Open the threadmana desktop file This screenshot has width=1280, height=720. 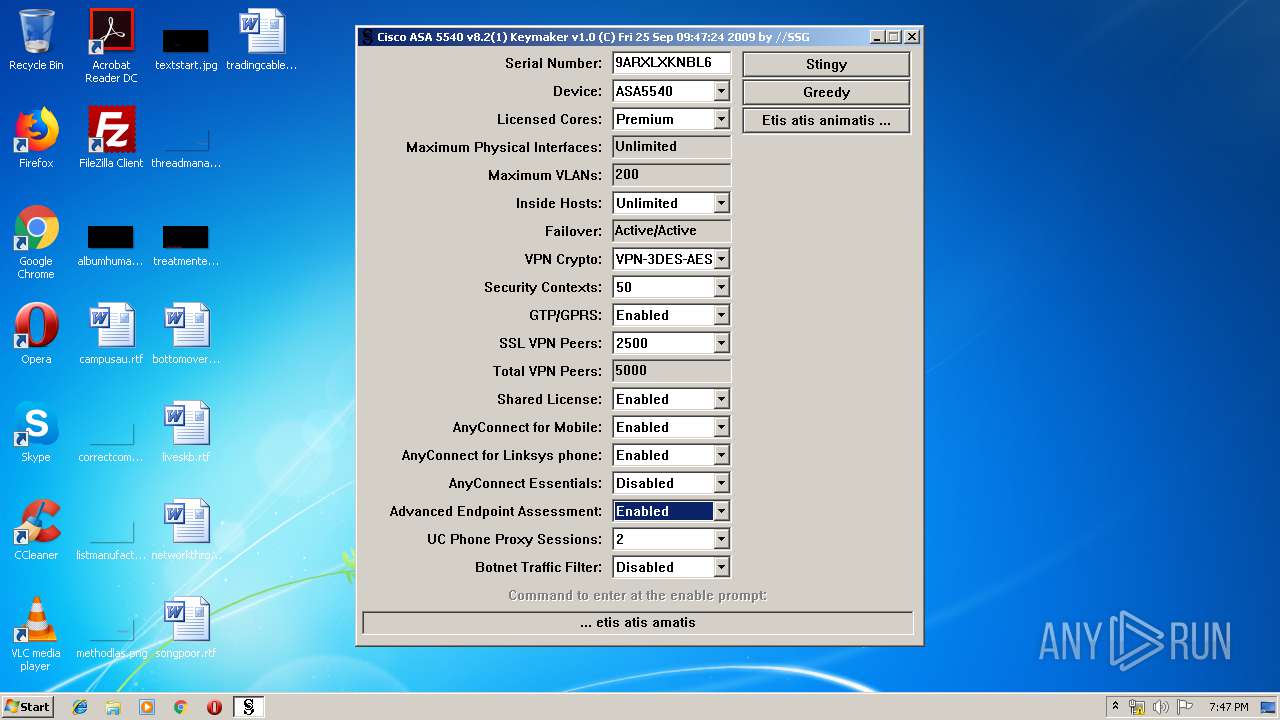(x=186, y=144)
